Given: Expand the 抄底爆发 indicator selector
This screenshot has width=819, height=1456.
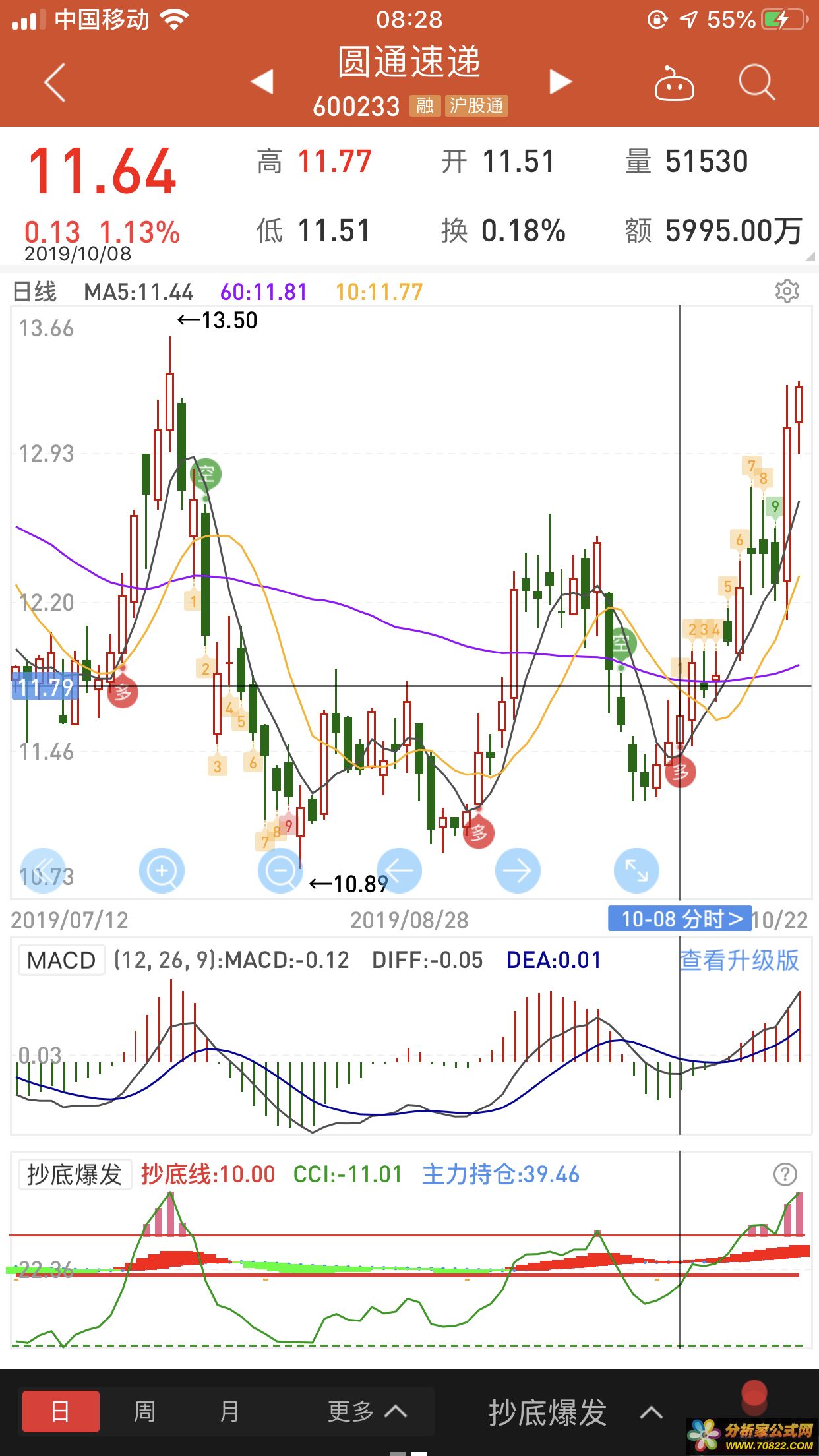Looking at the screenshot, I should pyautogui.click(x=576, y=1412).
